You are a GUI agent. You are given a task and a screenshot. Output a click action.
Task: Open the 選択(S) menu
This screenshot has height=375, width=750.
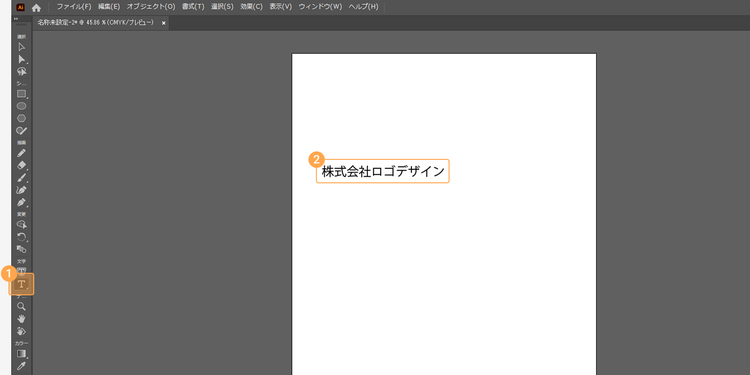coord(222,7)
